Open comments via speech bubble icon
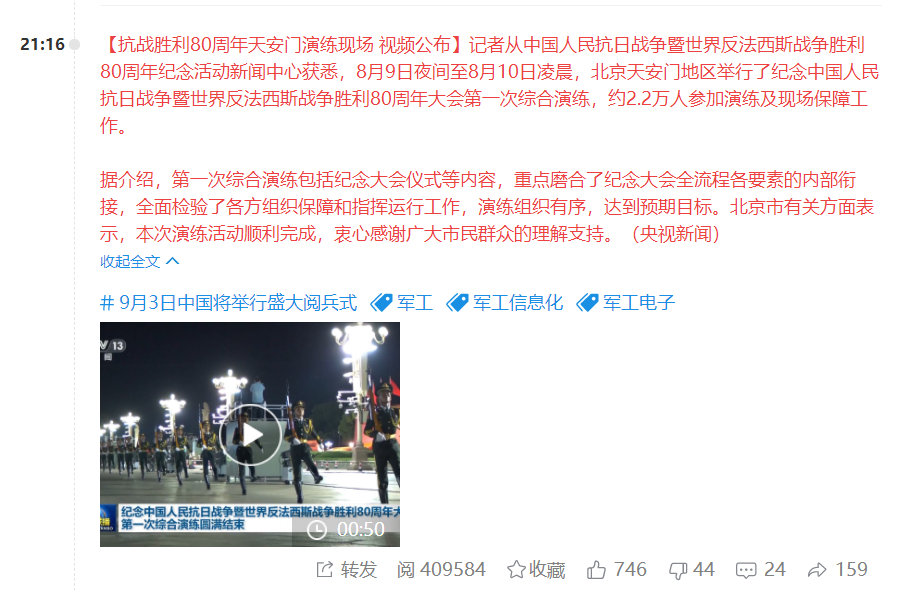Image resolution: width=910 pixels, height=590 pixels. pos(746,570)
